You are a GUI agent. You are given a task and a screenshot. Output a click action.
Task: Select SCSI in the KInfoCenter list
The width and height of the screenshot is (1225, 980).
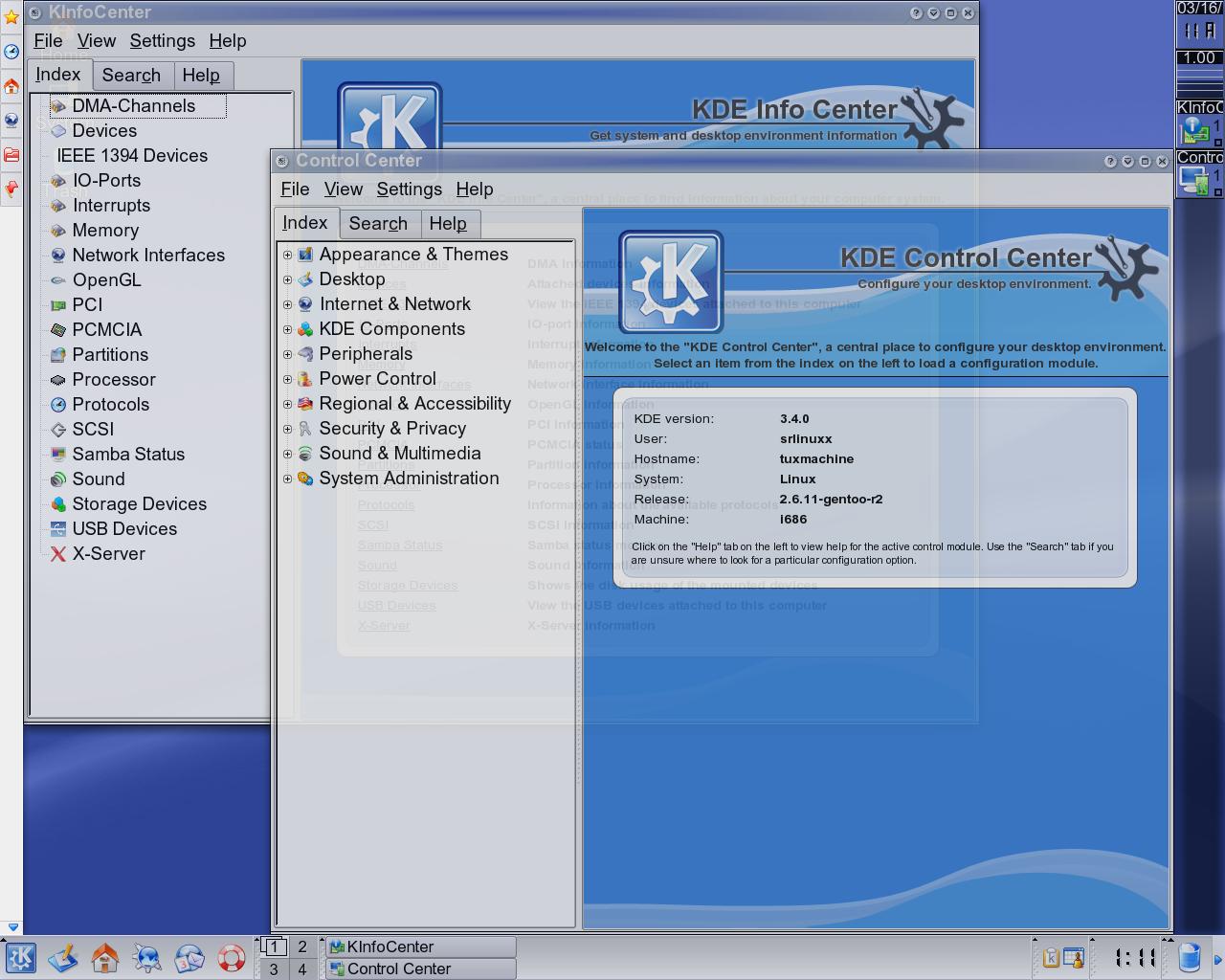93,430
